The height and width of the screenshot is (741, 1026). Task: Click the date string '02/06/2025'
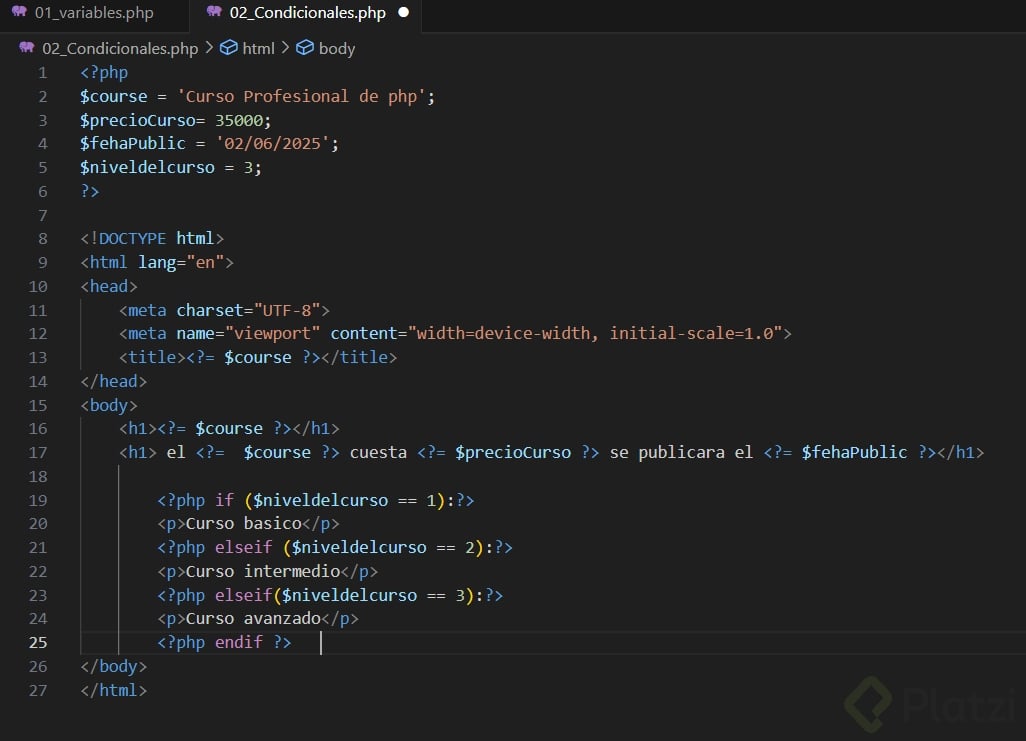tap(272, 143)
